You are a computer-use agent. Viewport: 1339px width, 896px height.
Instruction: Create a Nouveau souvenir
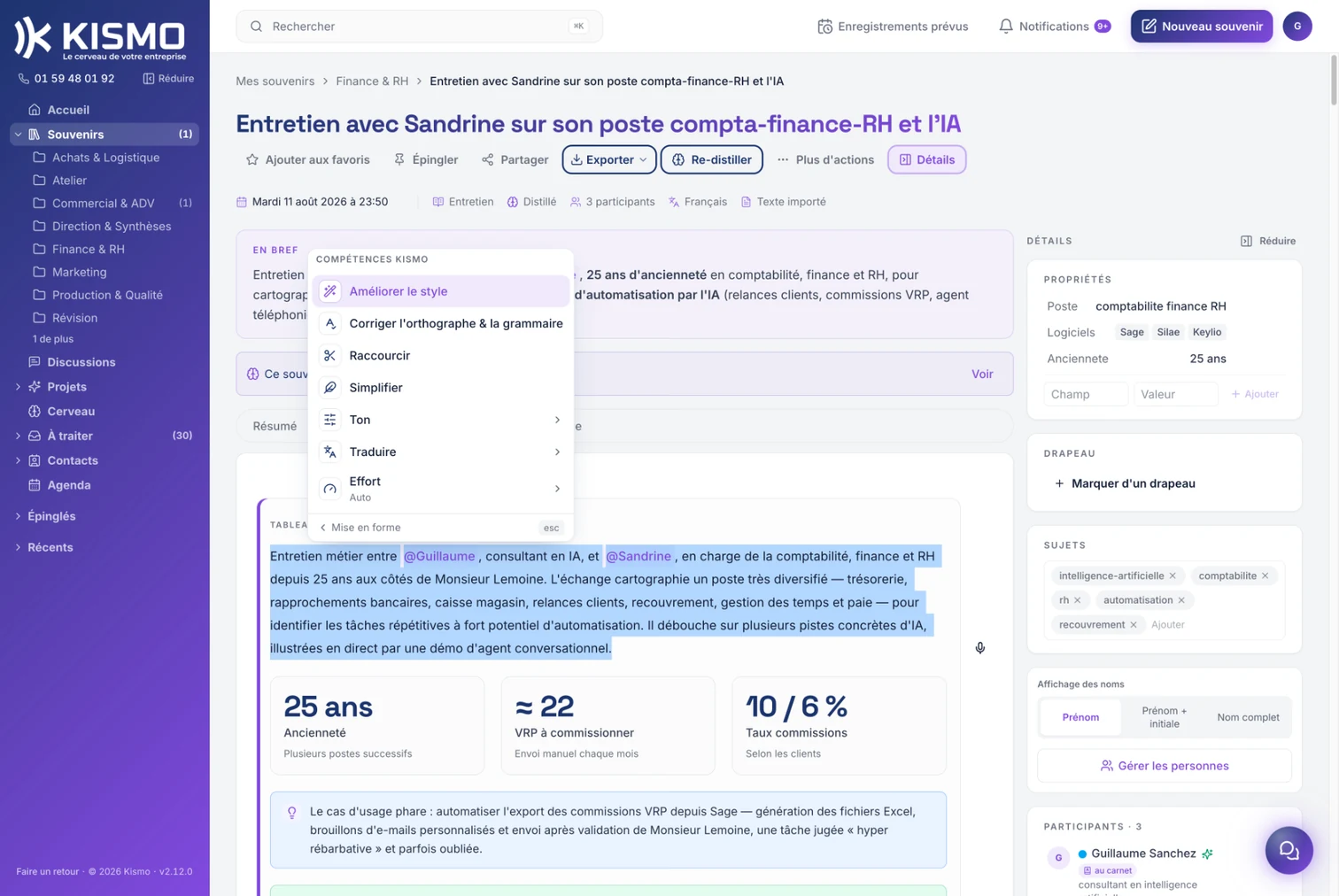[1201, 27]
